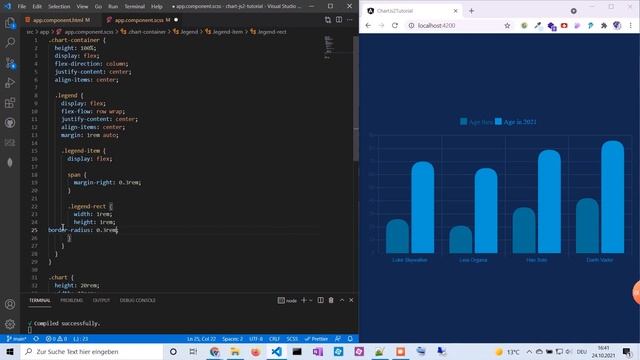Open Task View on the taskbar
Screen dimensions: 640x360
pos(193,351)
